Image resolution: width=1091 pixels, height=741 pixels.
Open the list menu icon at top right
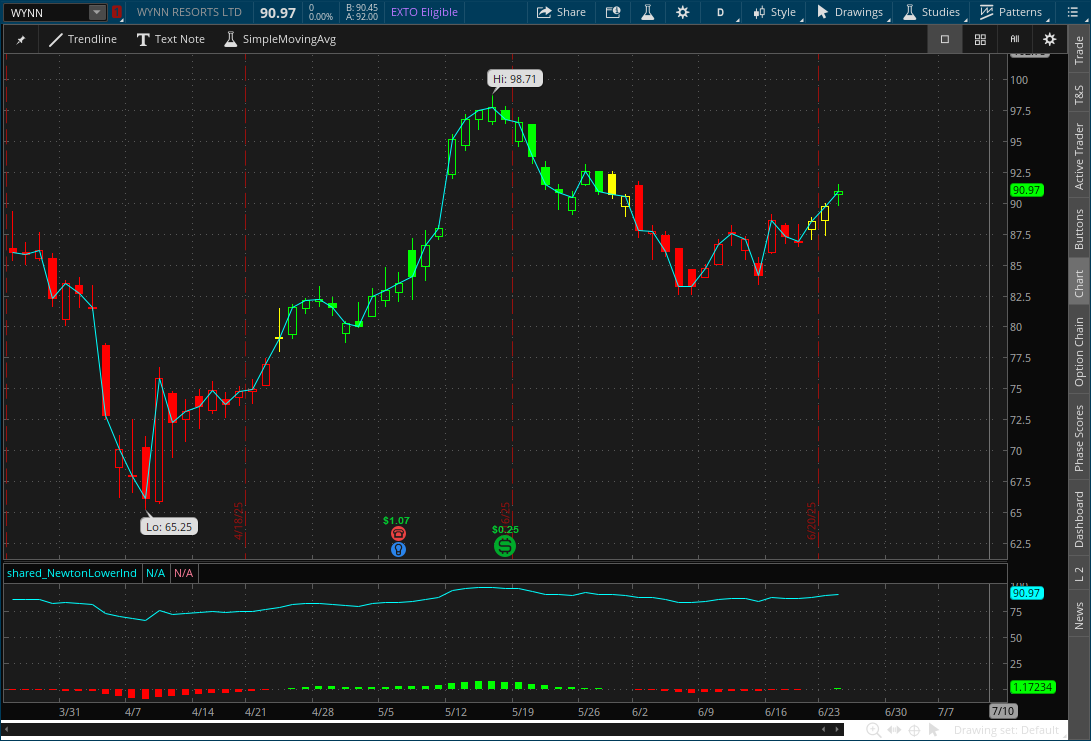tap(1072, 12)
